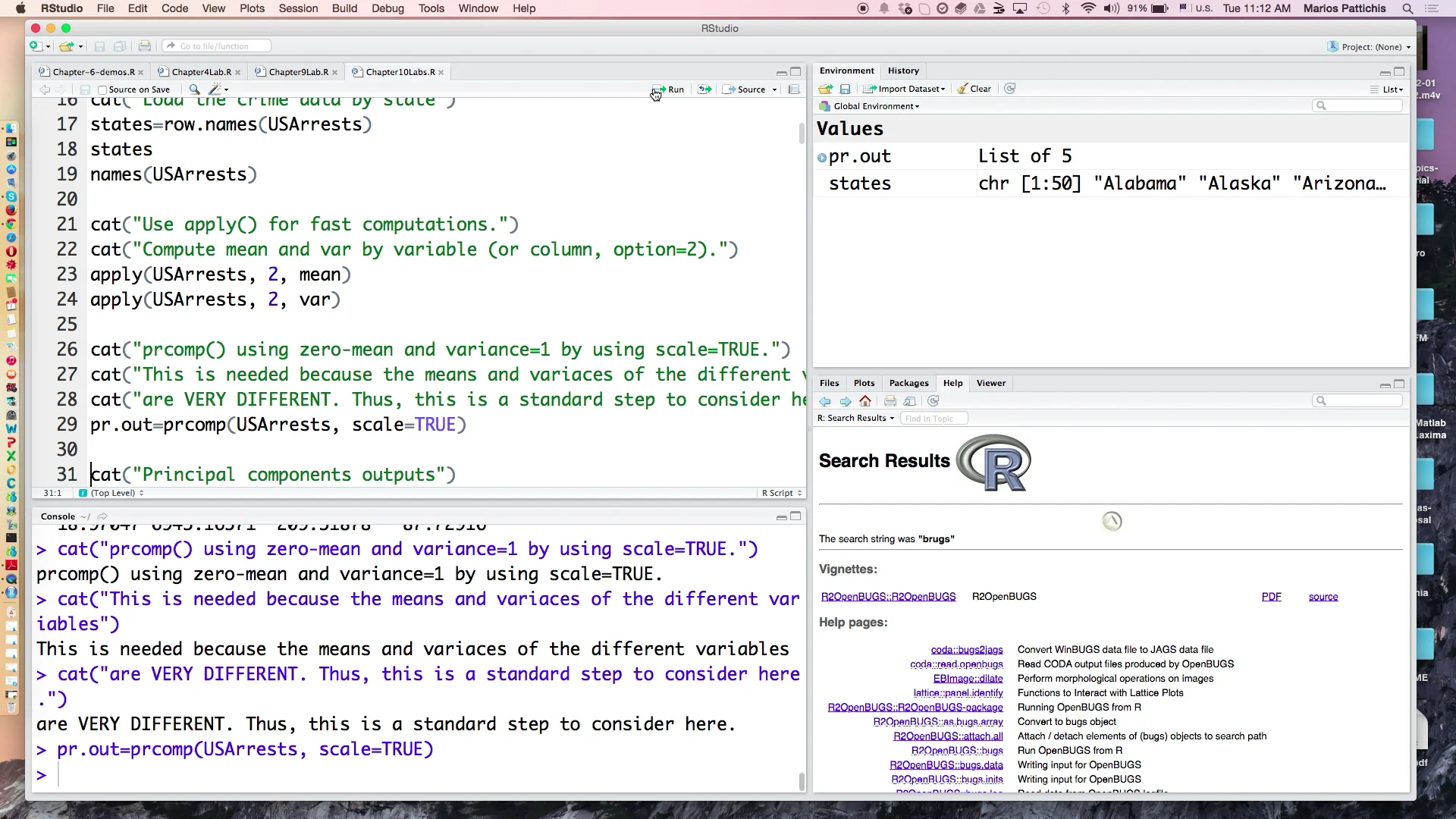
Task: Open the Import Dataset dropdown
Action: [x=905, y=89]
